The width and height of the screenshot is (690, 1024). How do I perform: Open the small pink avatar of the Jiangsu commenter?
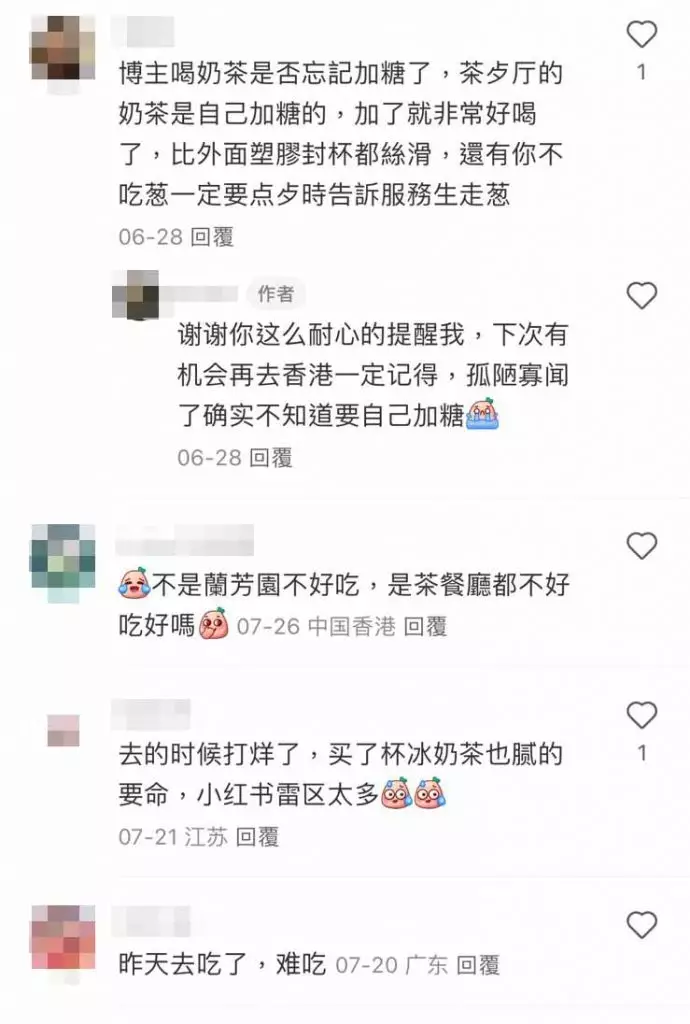point(63,730)
